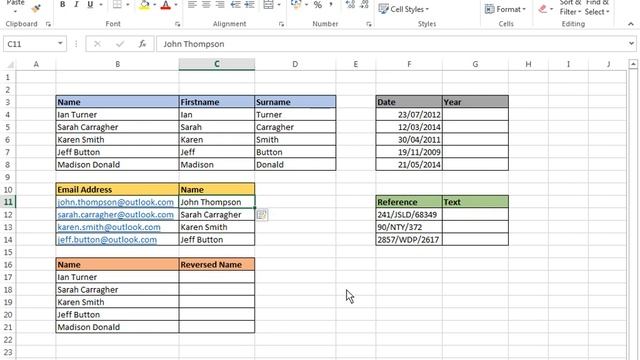
Task: Align text right
Action: coord(220,5)
